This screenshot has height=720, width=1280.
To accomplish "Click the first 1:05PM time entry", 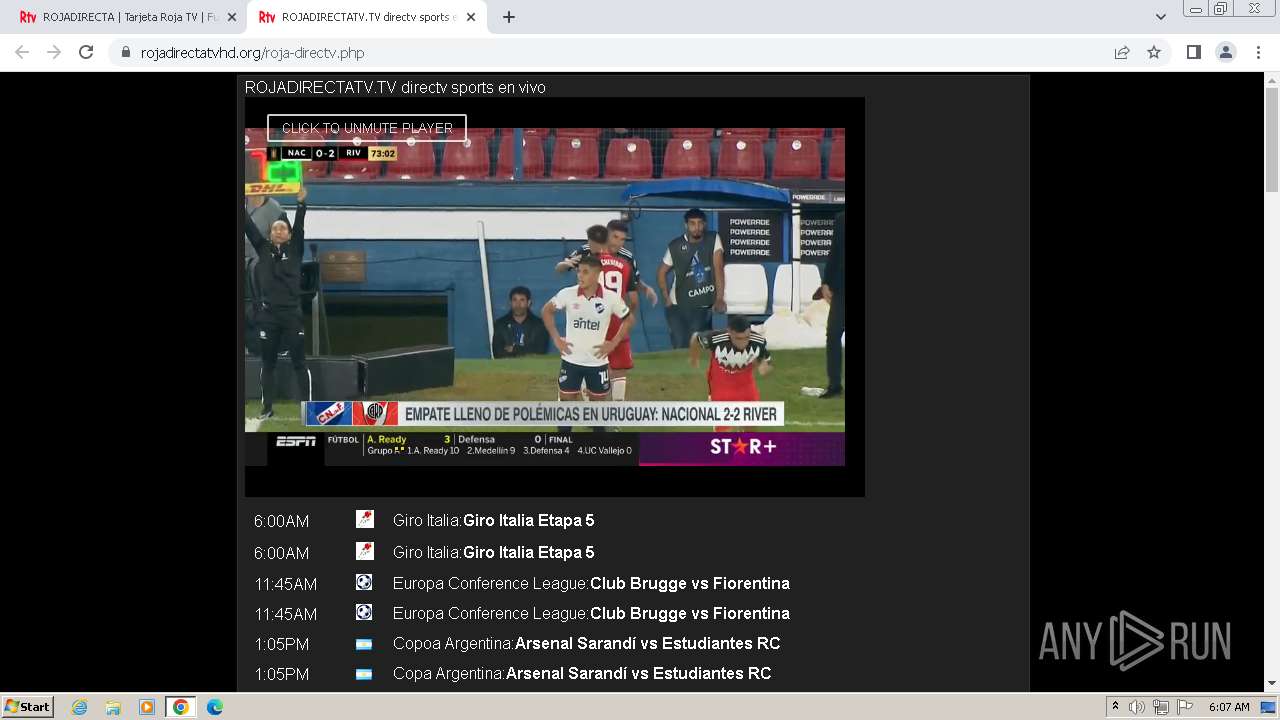I will (x=281, y=644).
